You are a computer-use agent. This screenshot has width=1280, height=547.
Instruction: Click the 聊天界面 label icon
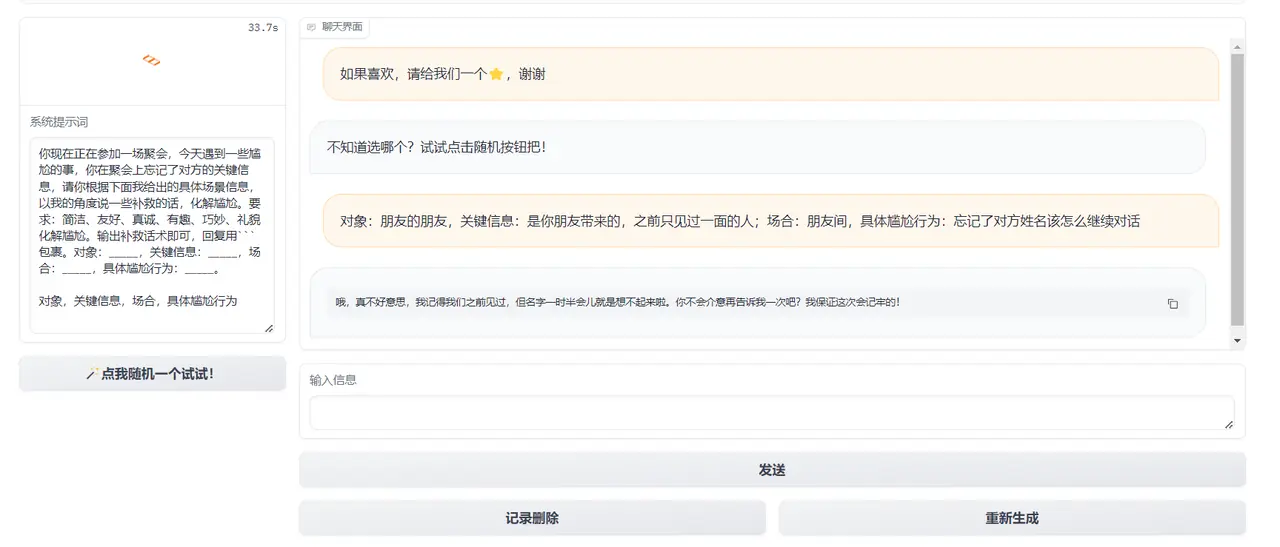312,27
